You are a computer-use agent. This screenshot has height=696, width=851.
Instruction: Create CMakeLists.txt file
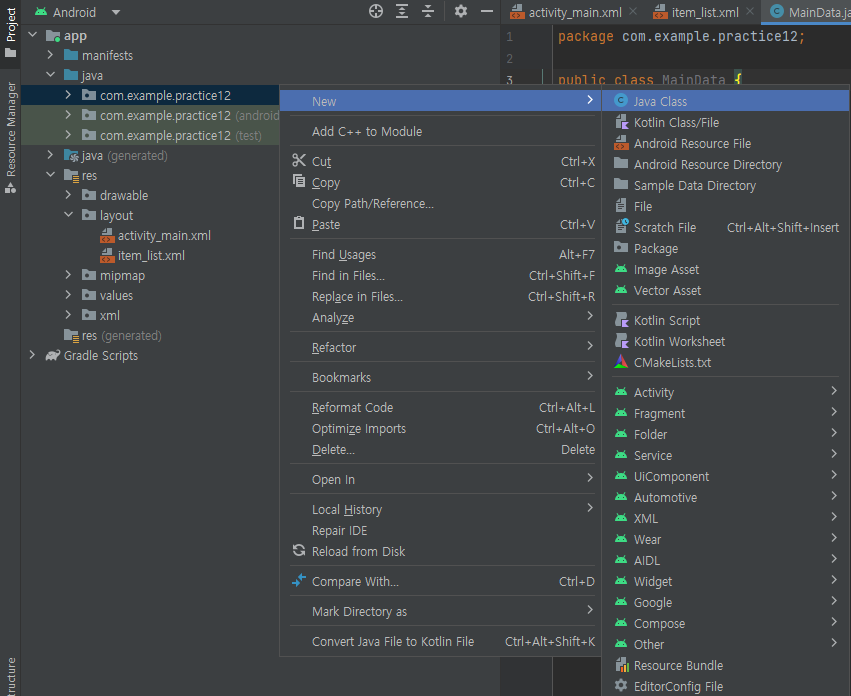point(726,362)
